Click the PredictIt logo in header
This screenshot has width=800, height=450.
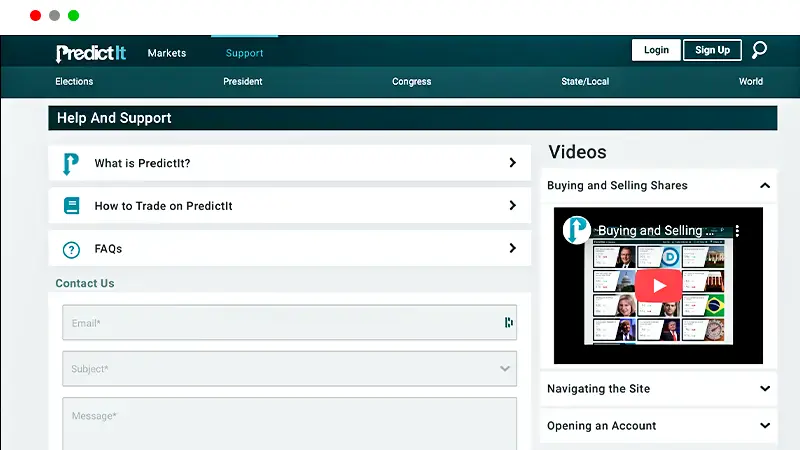(x=91, y=53)
